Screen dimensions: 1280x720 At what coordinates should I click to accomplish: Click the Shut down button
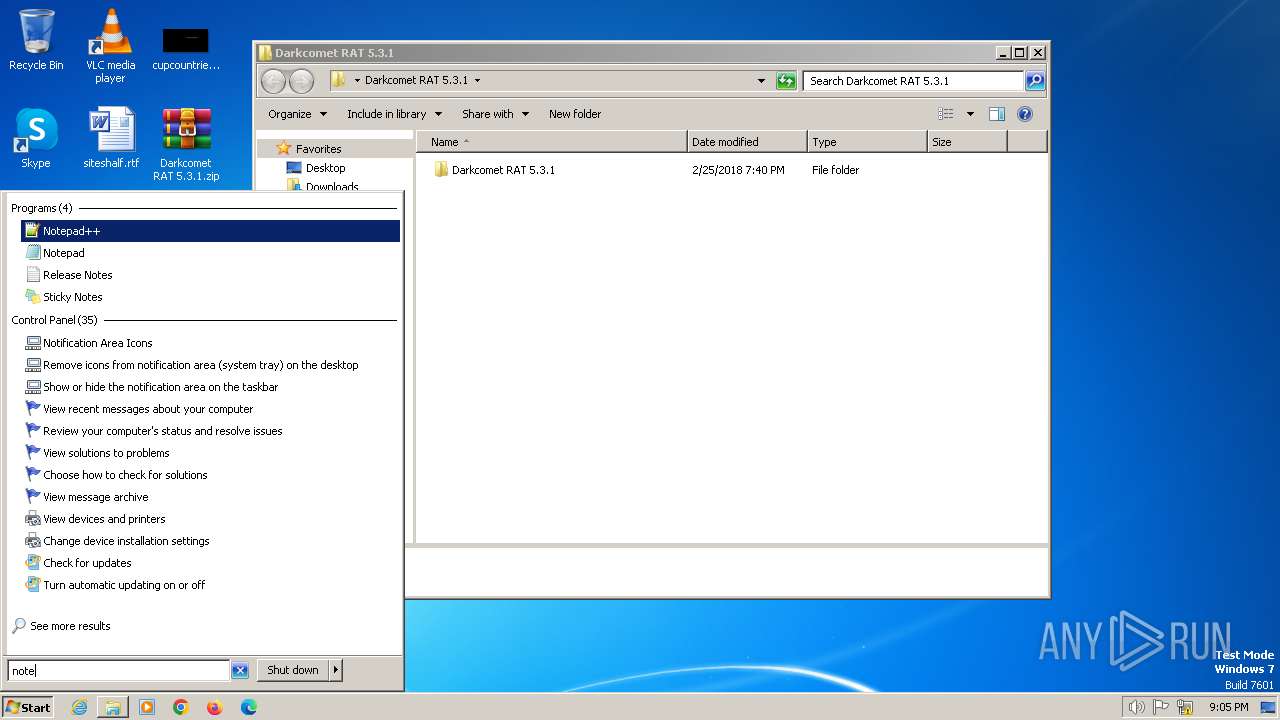click(x=293, y=670)
